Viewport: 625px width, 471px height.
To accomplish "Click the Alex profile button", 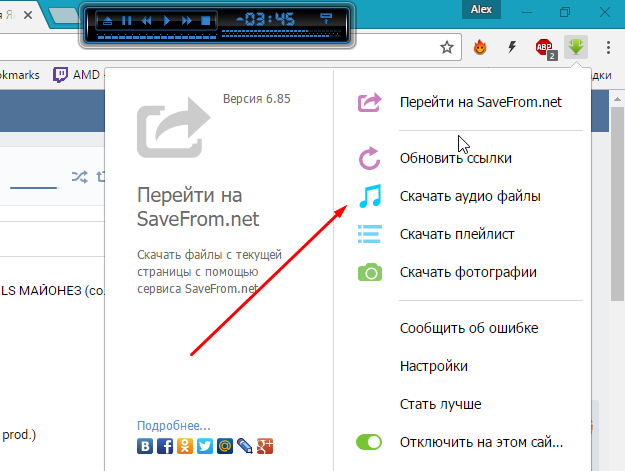I will tap(481, 9).
